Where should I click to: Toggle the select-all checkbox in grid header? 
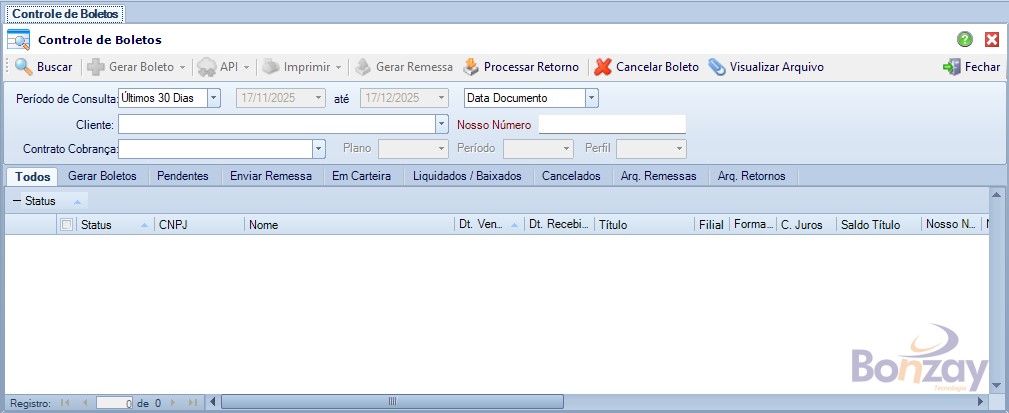(x=67, y=225)
